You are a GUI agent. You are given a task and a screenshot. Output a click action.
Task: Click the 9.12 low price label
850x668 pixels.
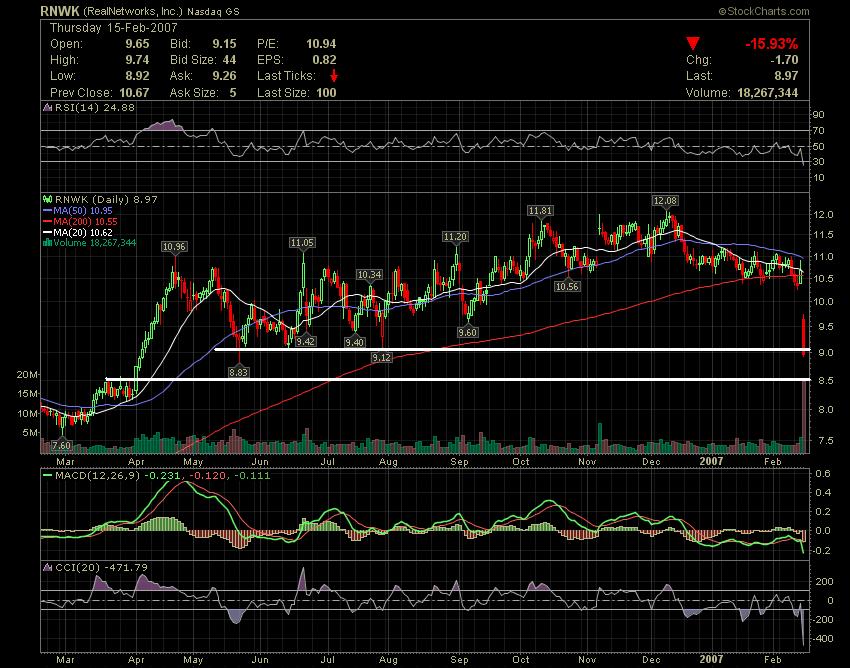point(382,357)
